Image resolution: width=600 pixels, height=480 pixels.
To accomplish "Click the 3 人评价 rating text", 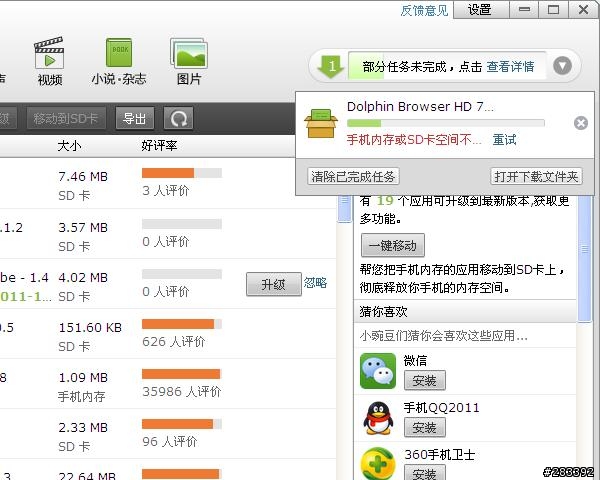I will (x=166, y=190).
